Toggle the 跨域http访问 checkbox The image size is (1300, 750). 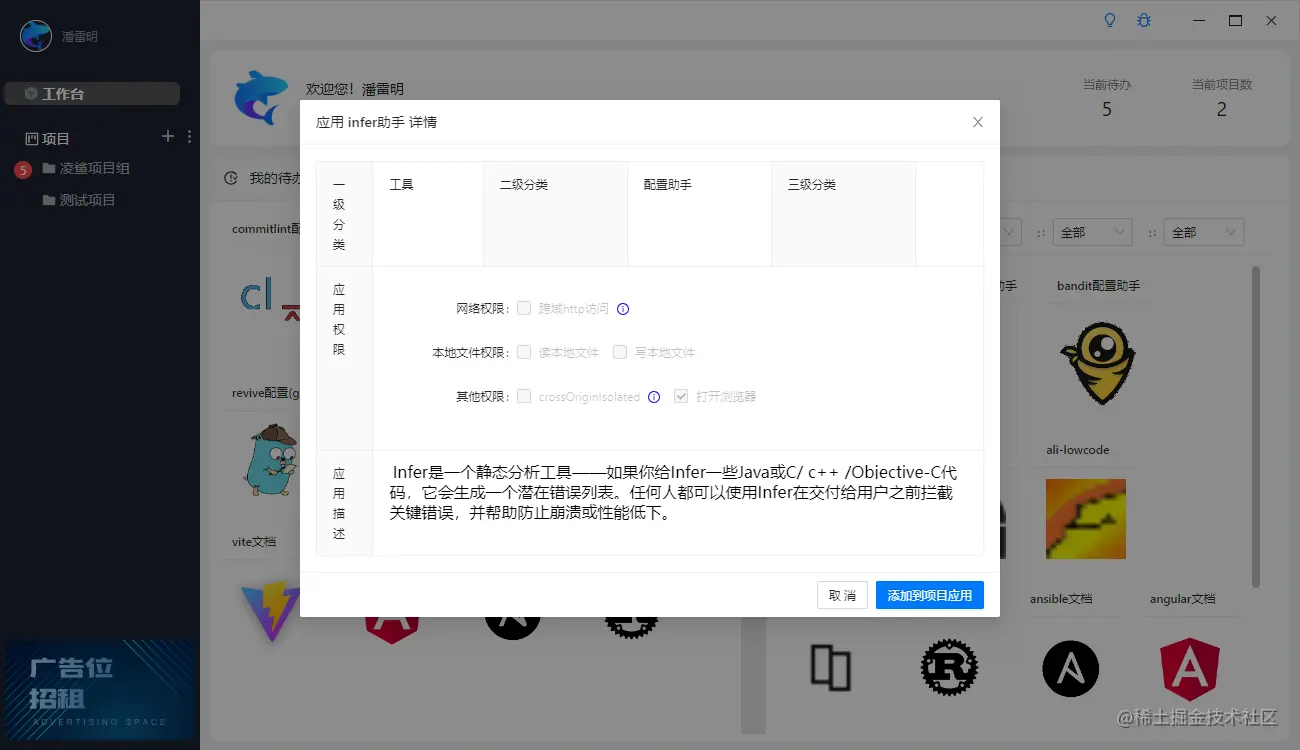[524, 308]
